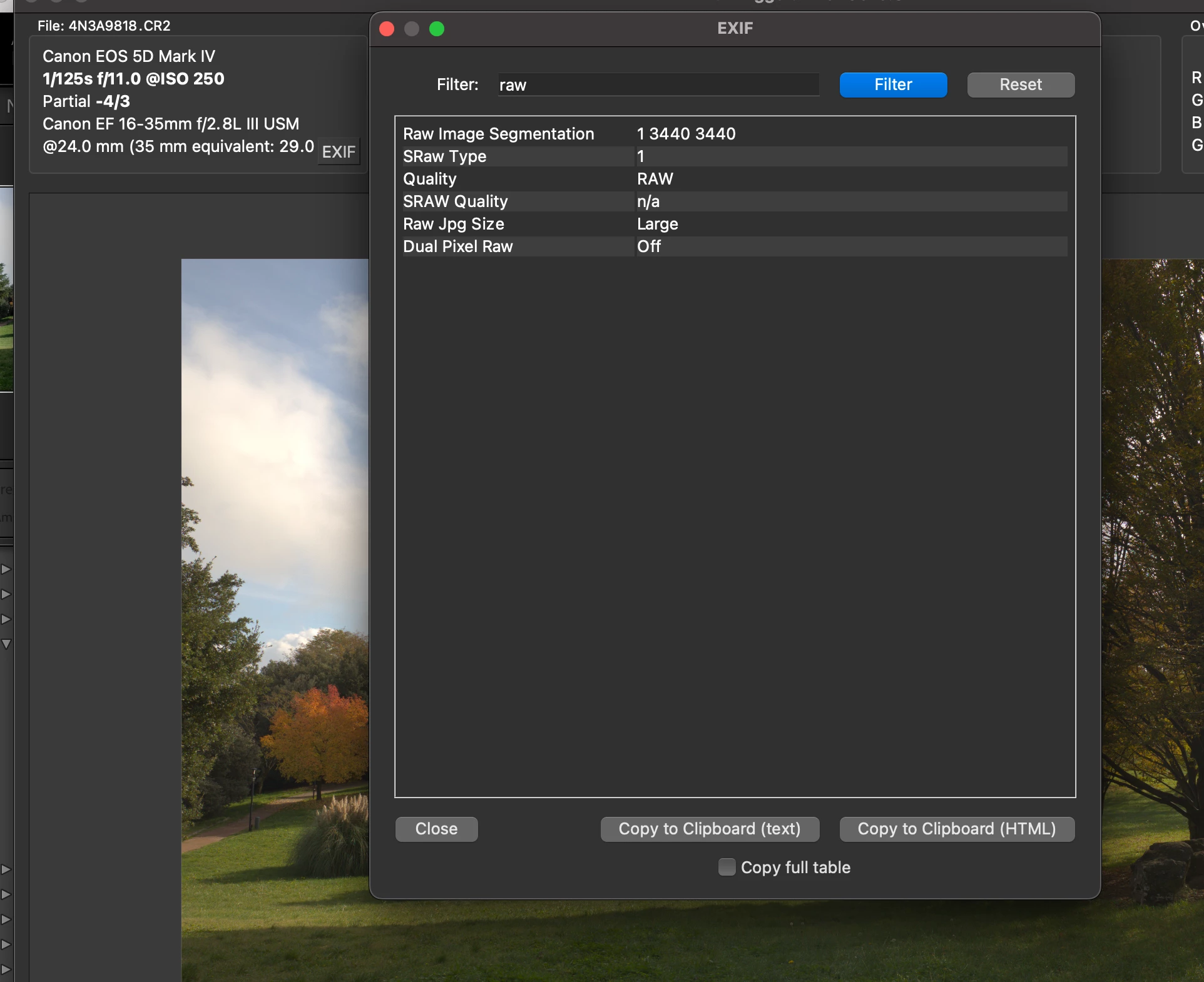
Task: Copy EXIF to Clipboard as text
Action: [x=709, y=829]
